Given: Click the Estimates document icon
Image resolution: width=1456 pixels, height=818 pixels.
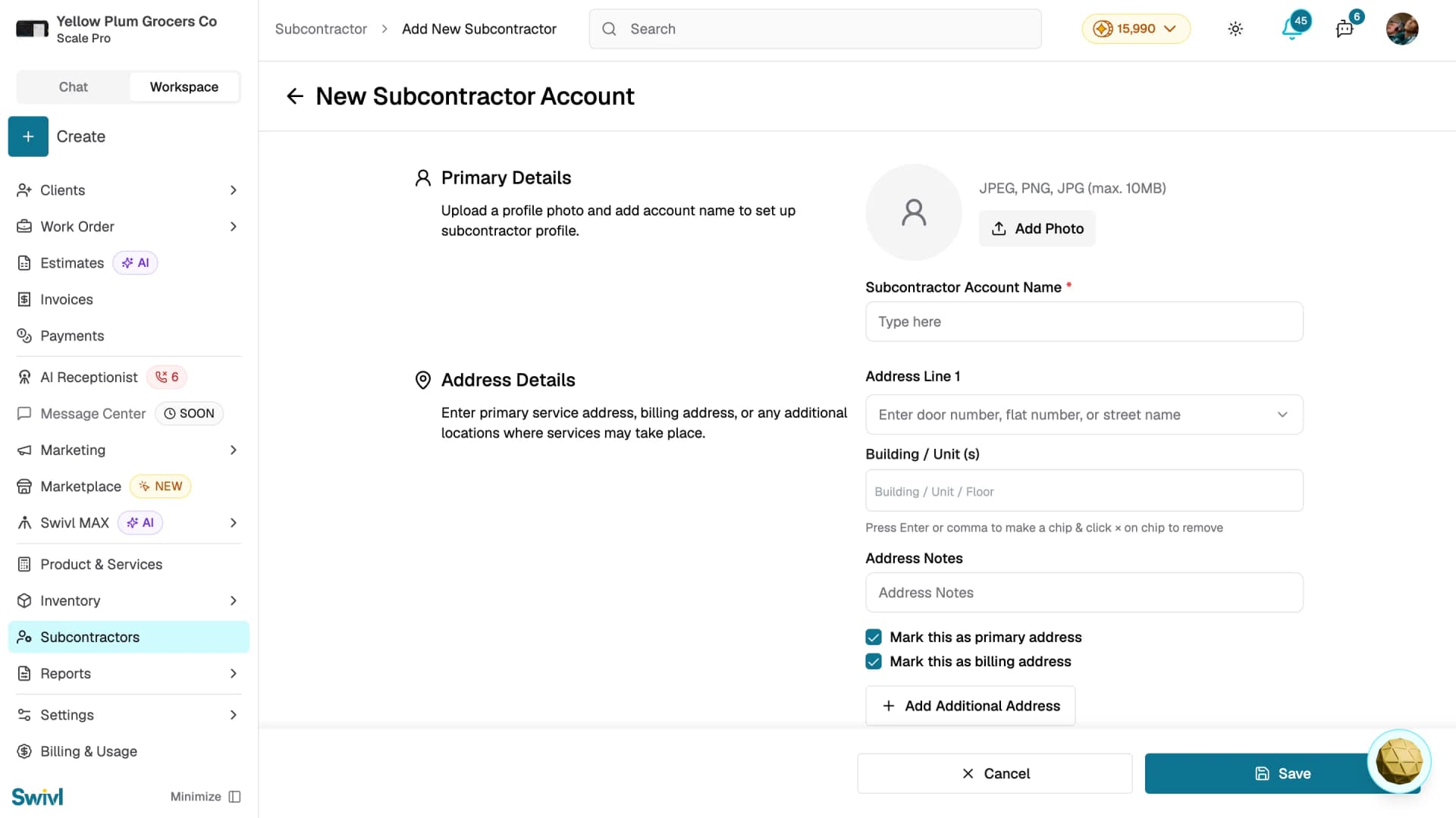Looking at the screenshot, I should coord(24,263).
